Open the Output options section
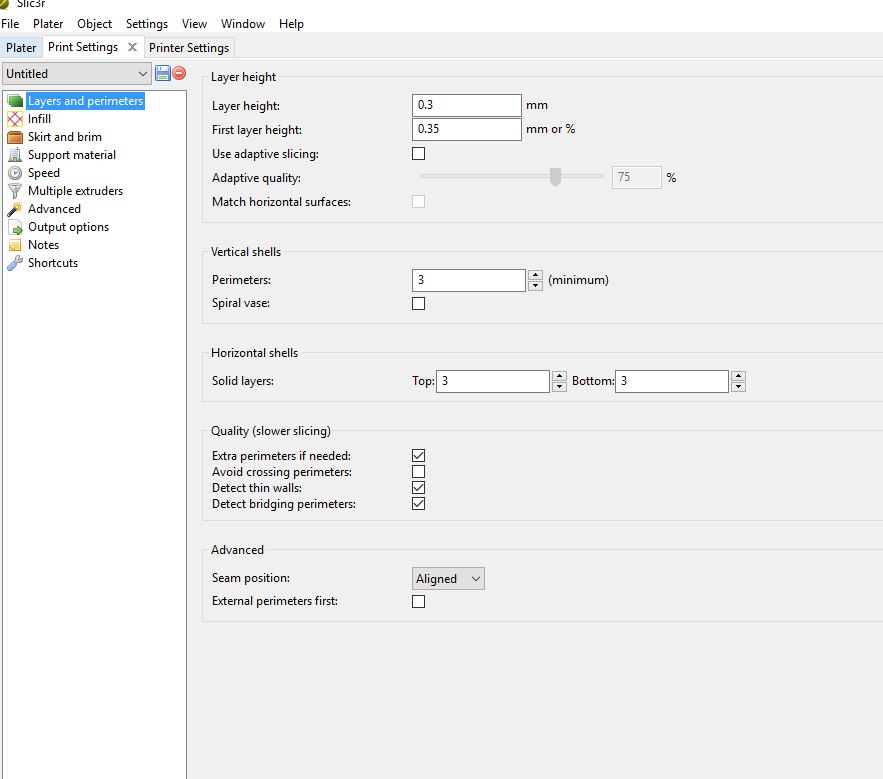 click(x=68, y=227)
